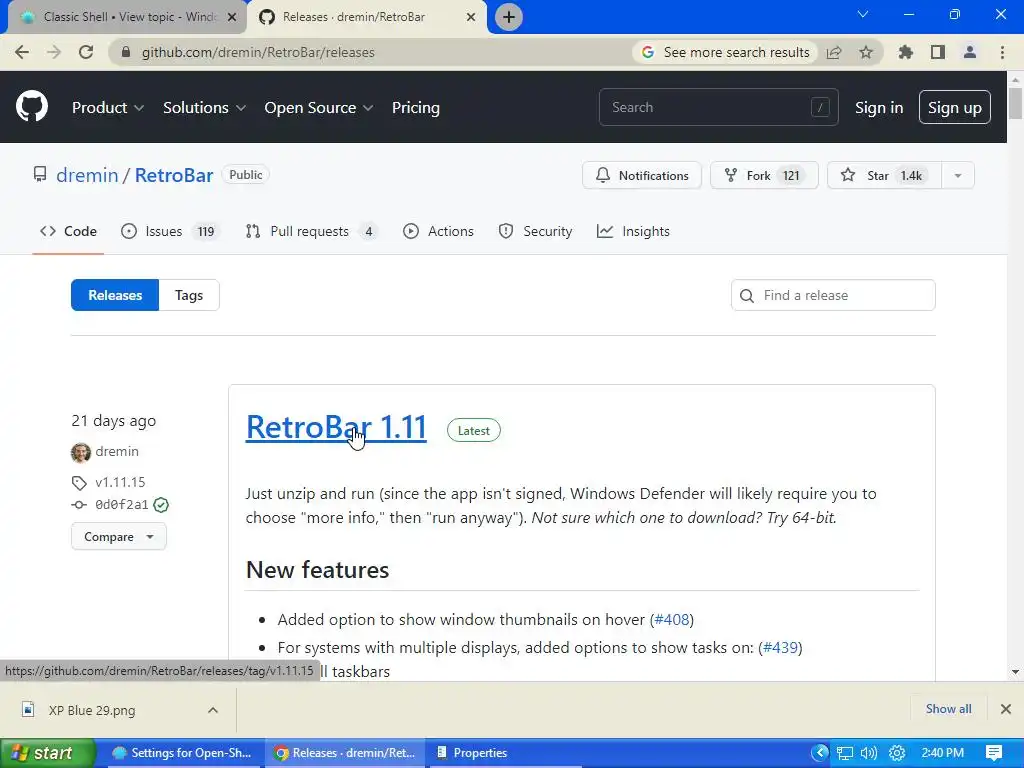Expand the Product menu

[108, 108]
